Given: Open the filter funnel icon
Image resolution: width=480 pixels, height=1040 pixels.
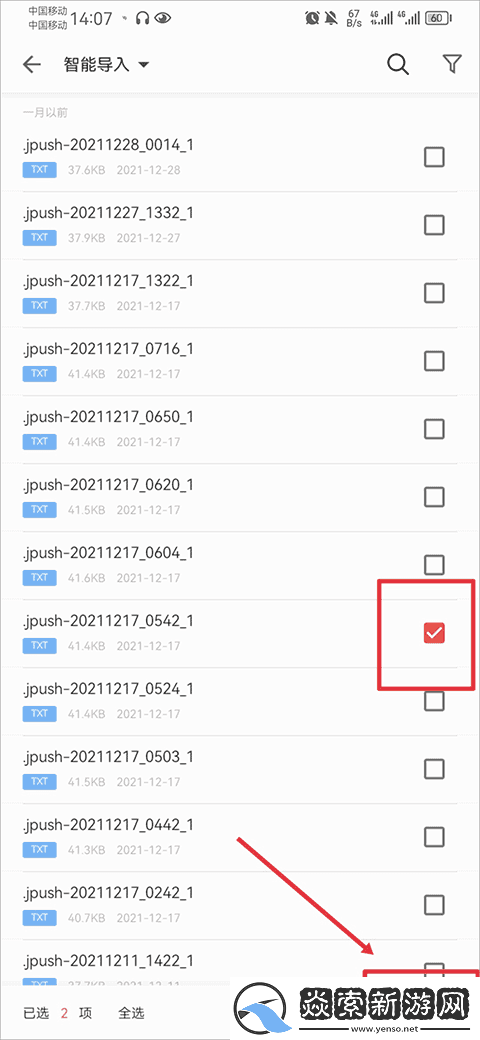Looking at the screenshot, I should coord(451,64).
